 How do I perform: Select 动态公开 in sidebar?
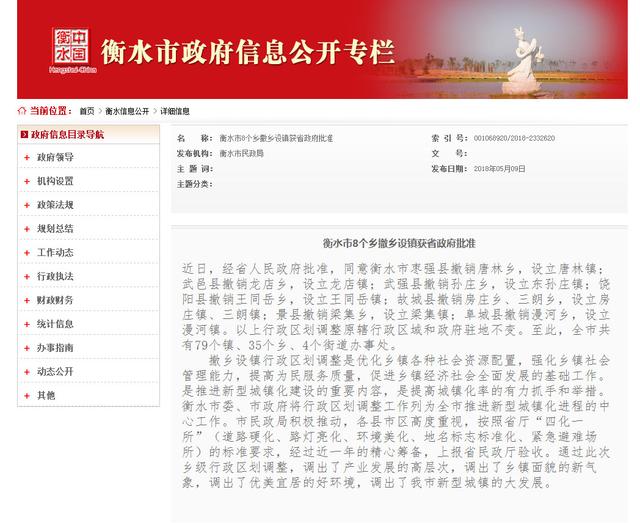point(55,372)
